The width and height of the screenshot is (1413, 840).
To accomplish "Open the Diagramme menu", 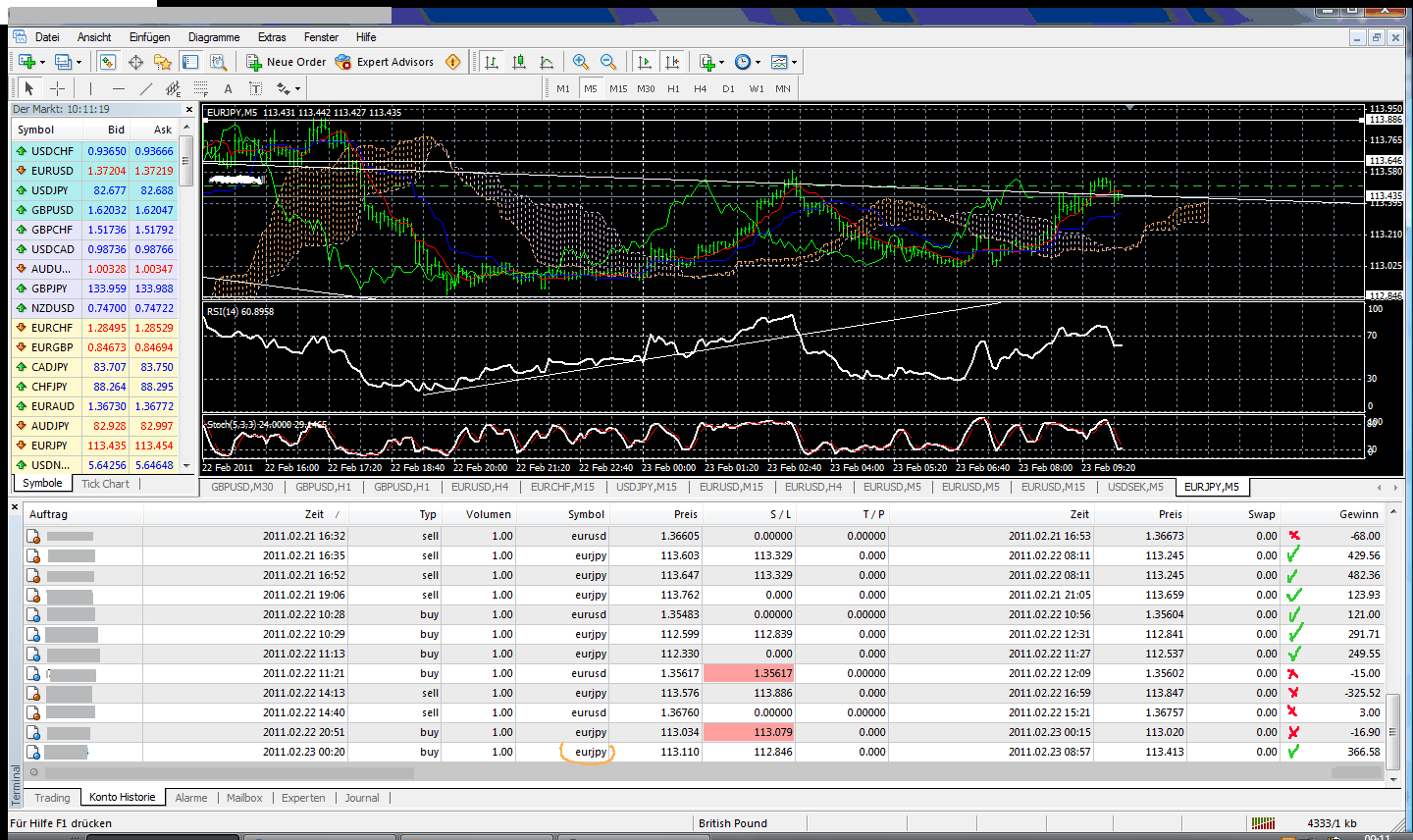I will [x=214, y=37].
